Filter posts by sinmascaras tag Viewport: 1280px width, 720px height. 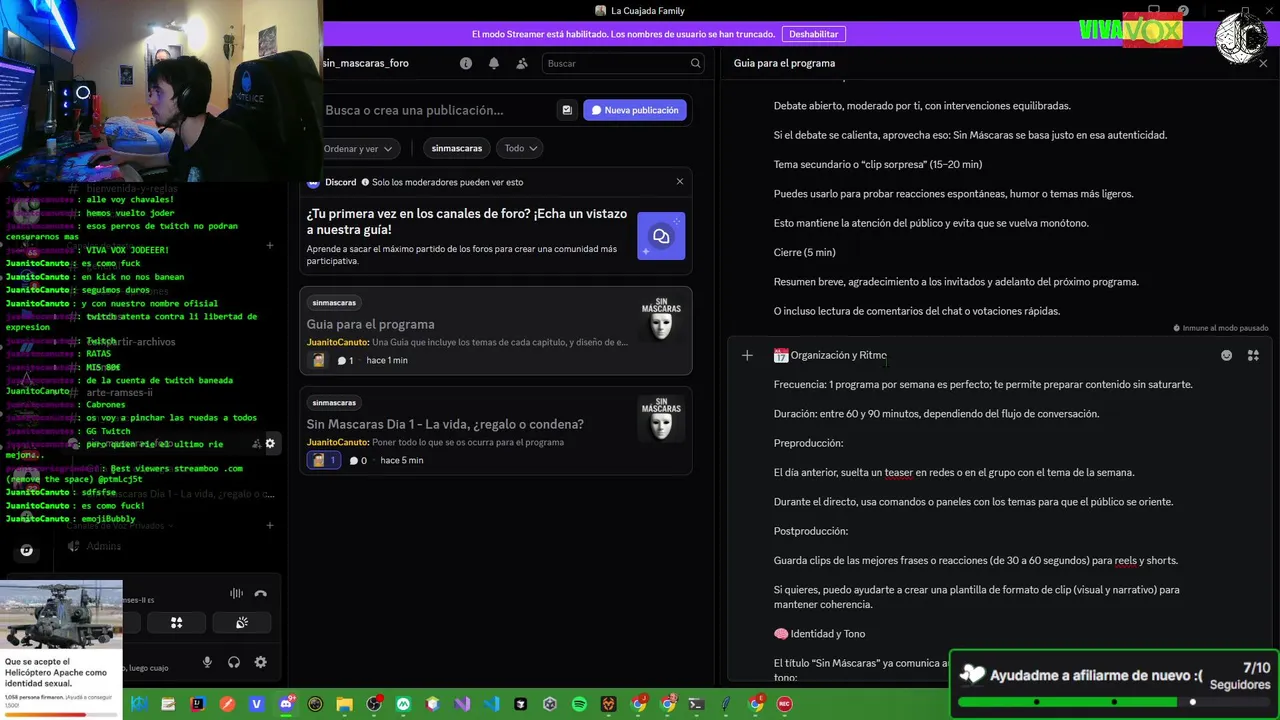(x=457, y=148)
